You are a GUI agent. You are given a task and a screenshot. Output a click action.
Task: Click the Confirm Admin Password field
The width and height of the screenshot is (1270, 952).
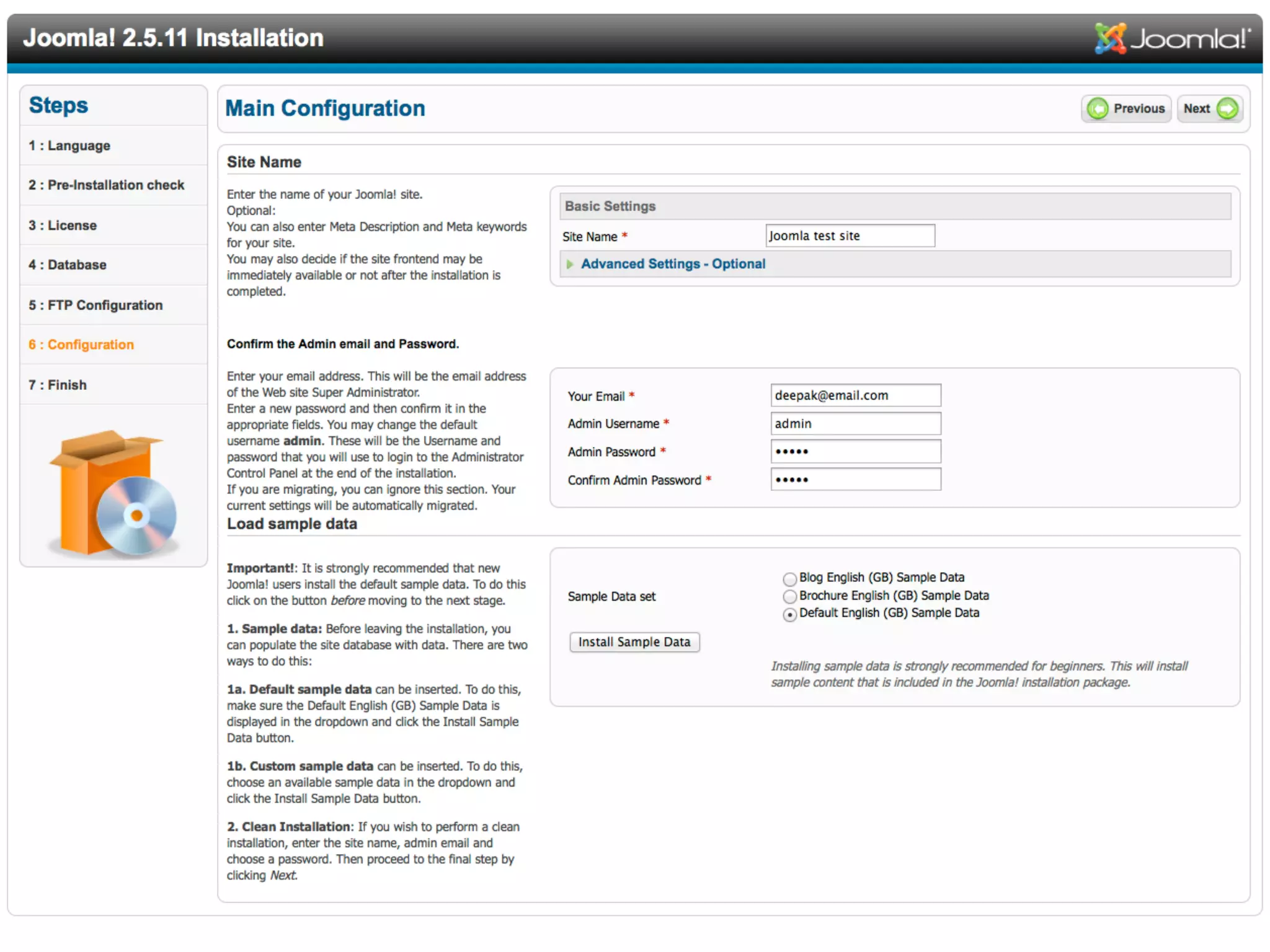click(855, 480)
